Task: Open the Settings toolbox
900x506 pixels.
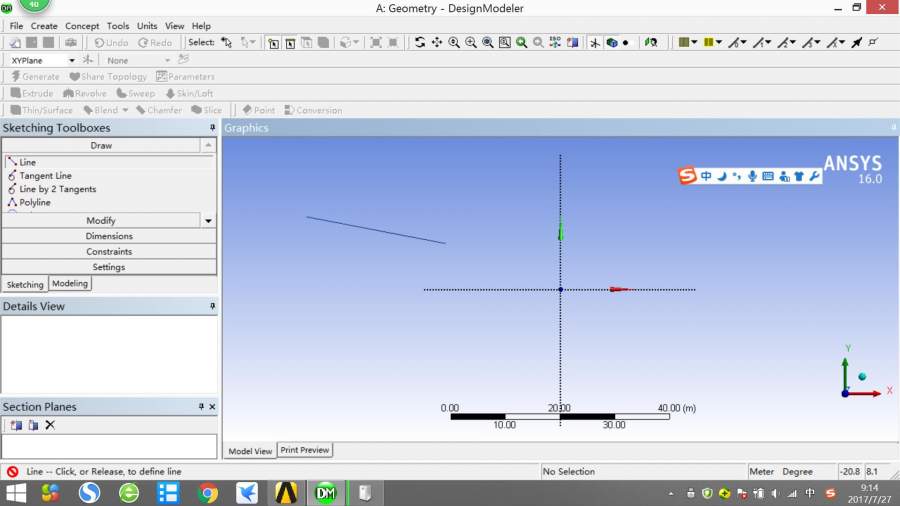Action: click(109, 267)
